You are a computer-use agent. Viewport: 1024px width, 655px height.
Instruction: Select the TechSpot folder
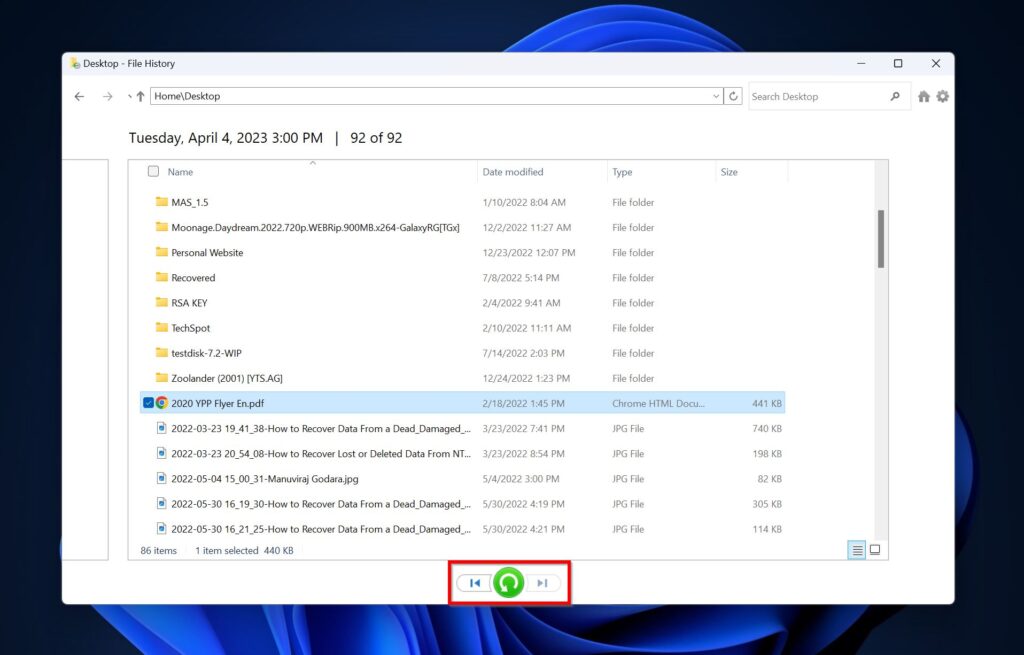[190, 328]
